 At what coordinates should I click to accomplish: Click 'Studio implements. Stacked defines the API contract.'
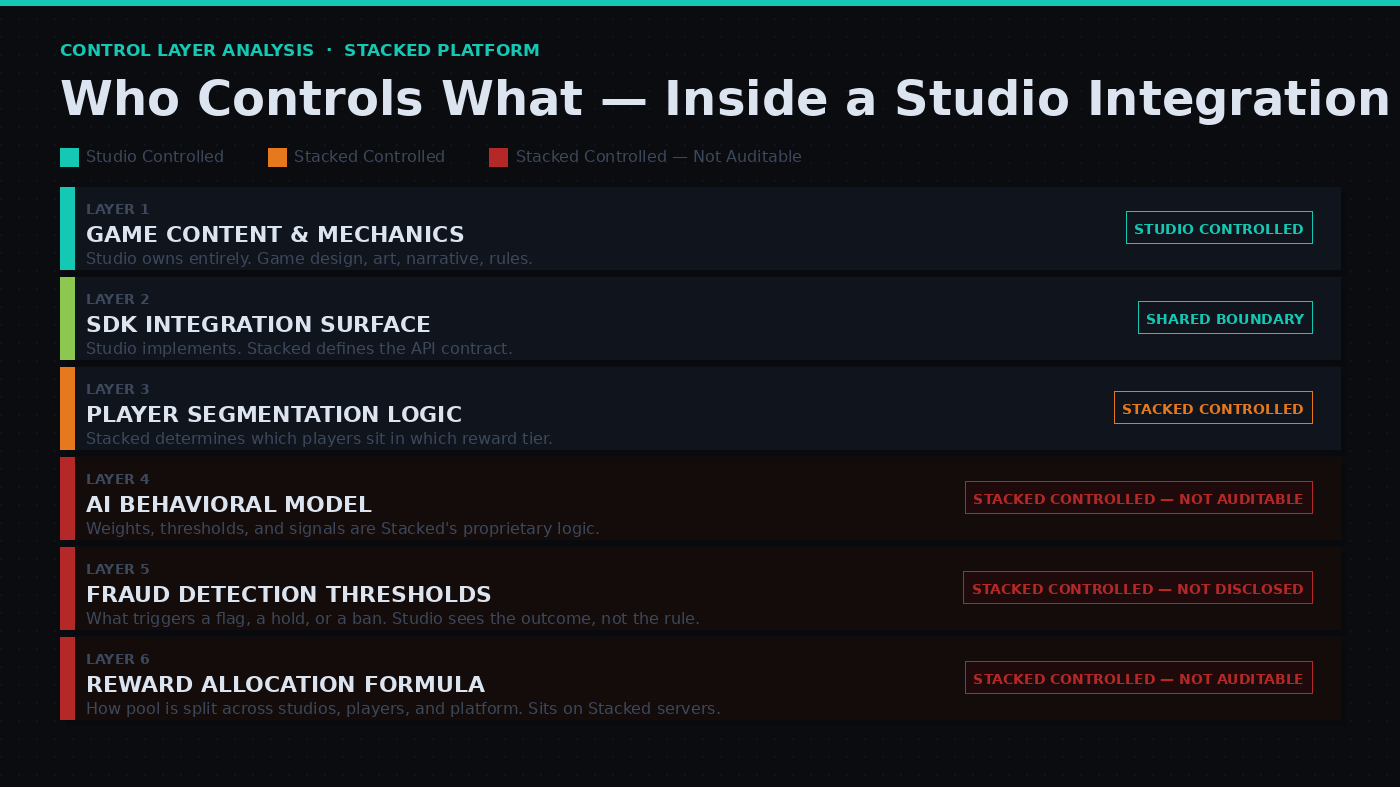299,349
